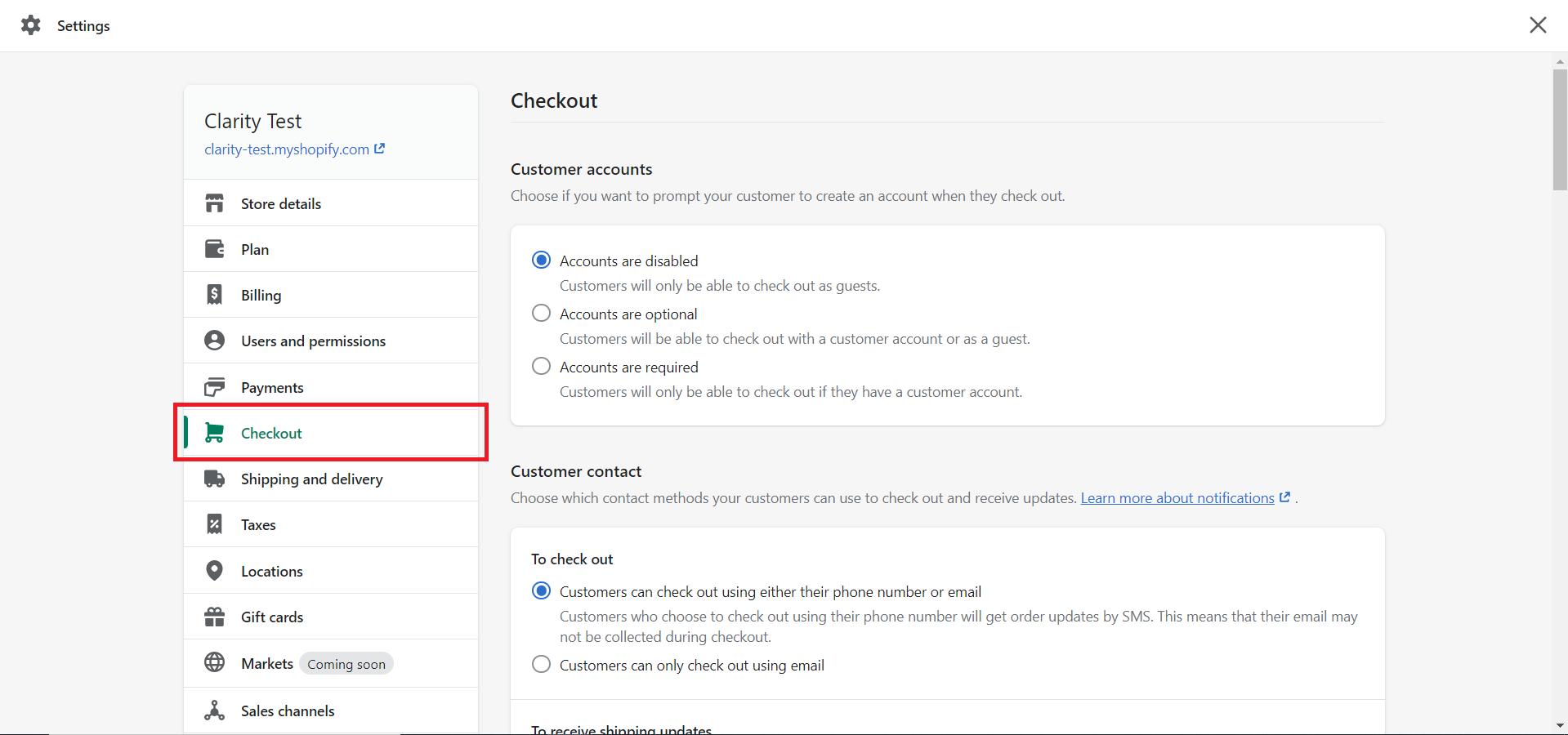Open Shipping and delivery settings
This screenshot has width=1568, height=735.
coord(331,479)
